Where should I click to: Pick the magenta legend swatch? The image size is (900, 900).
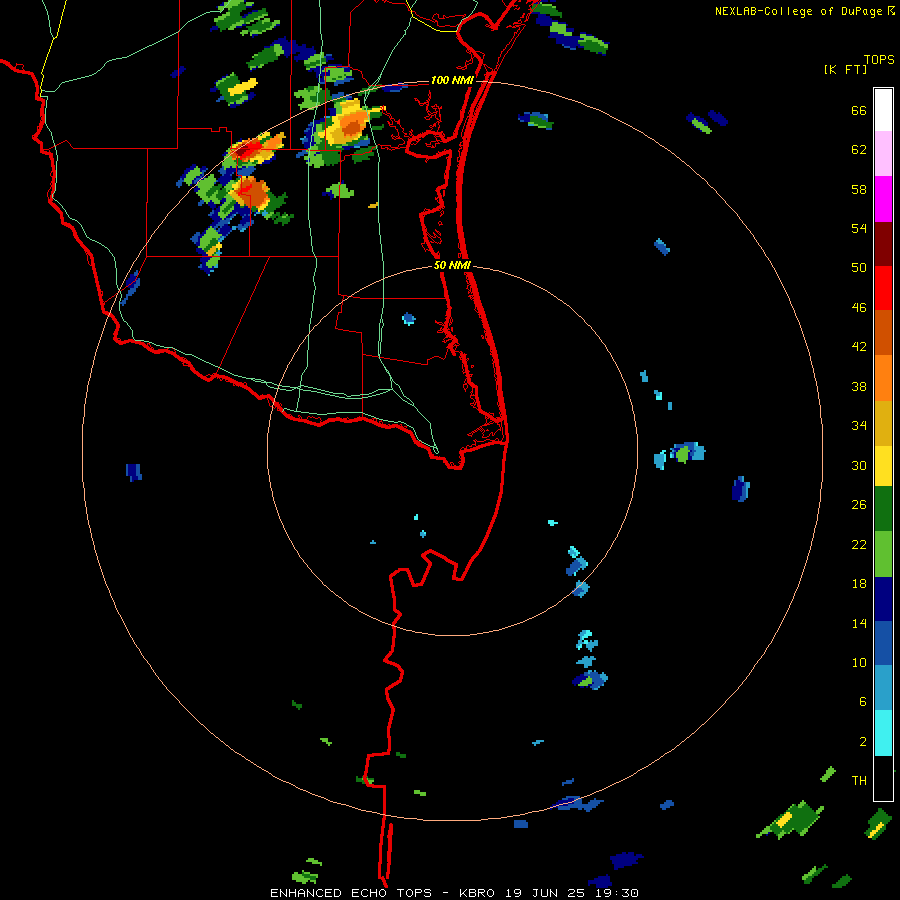point(883,199)
